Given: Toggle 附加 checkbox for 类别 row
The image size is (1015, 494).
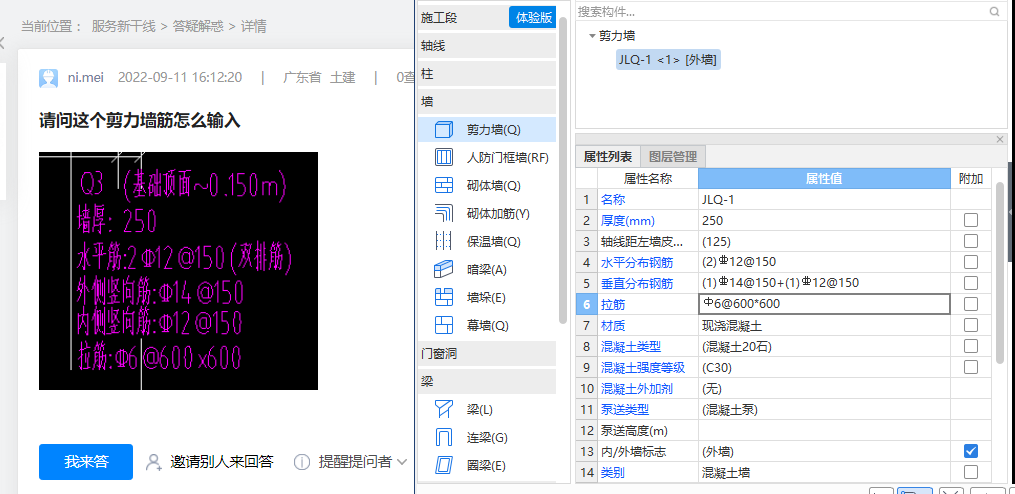Looking at the screenshot, I should tap(970, 472).
